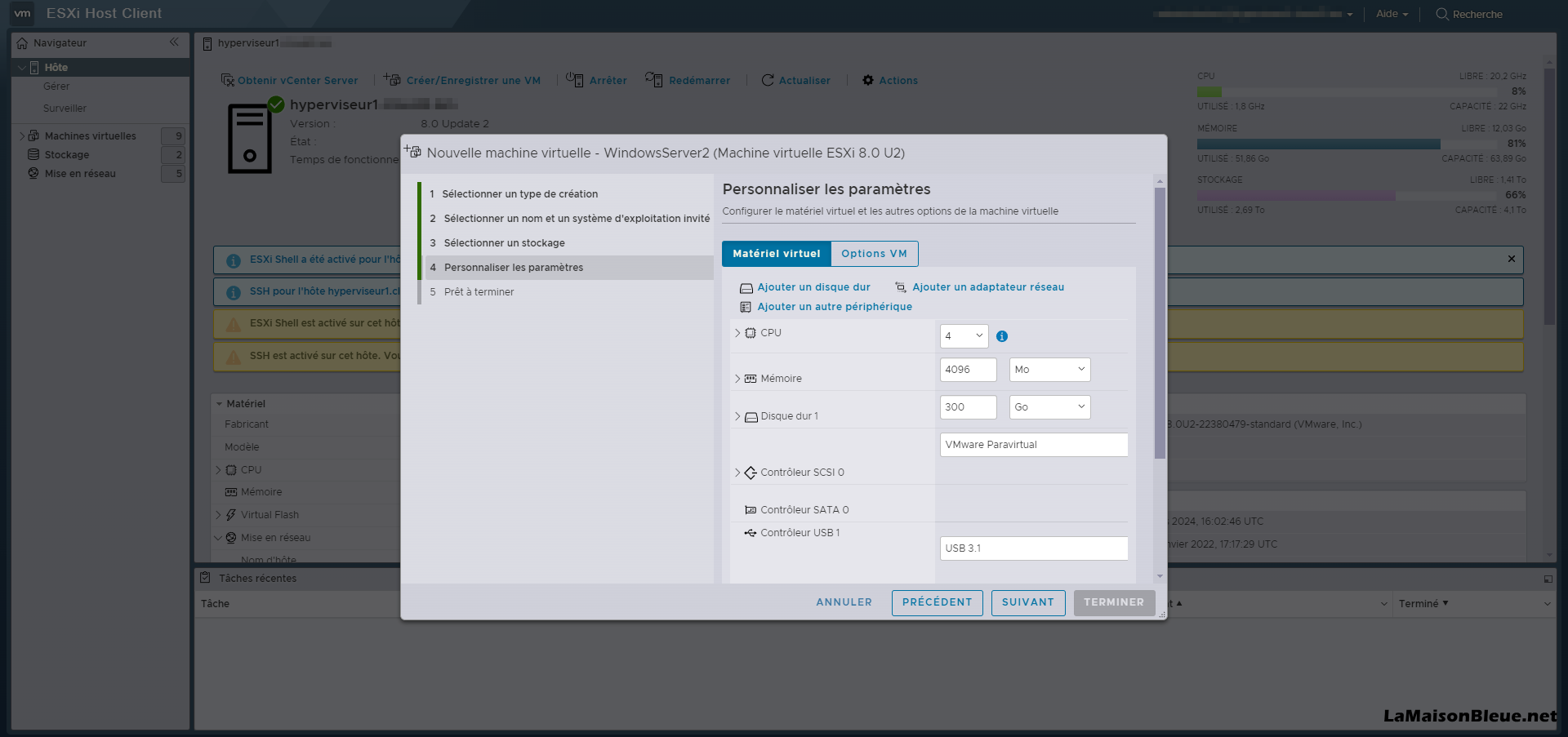Click the Obtenir vCenter Server icon
1568x737 pixels.
[228, 80]
